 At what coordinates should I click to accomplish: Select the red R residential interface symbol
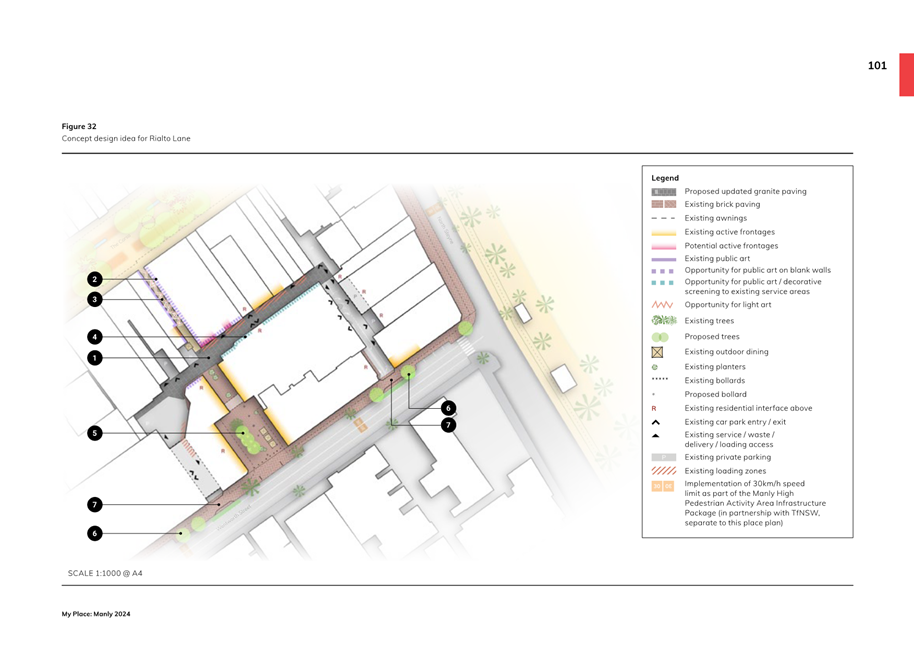click(654, 408)
